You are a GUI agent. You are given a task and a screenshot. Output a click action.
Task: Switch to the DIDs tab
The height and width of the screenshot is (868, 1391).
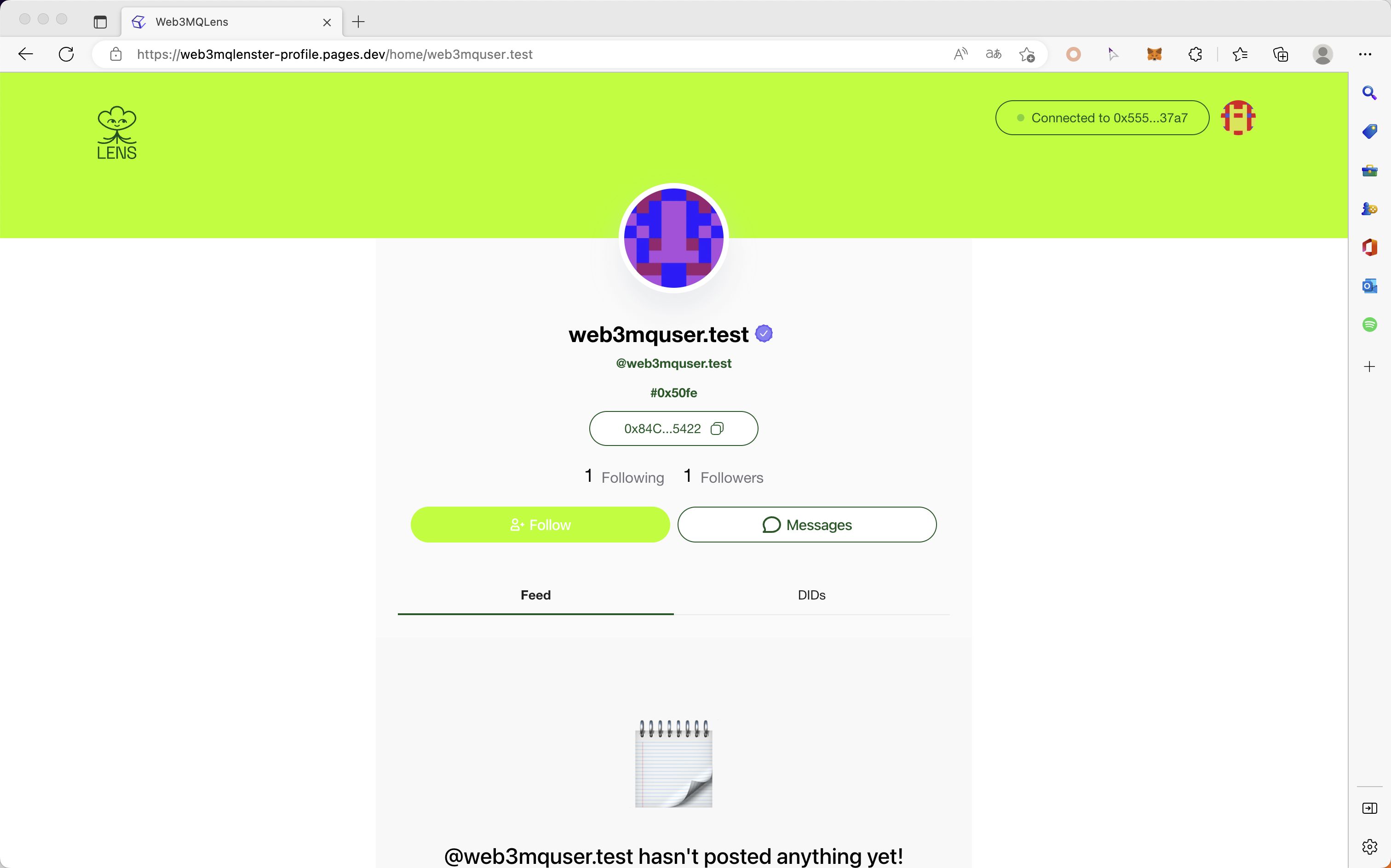(x=811, y=595)
